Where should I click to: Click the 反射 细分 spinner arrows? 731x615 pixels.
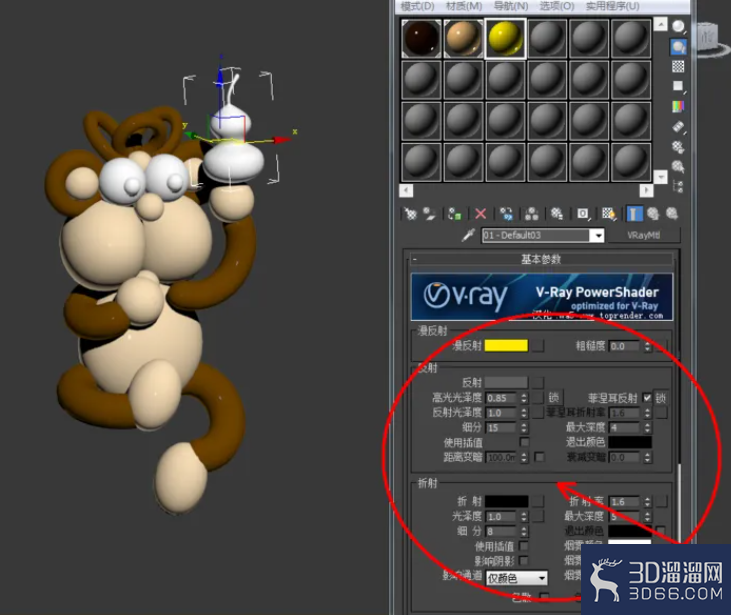[524, 428]
